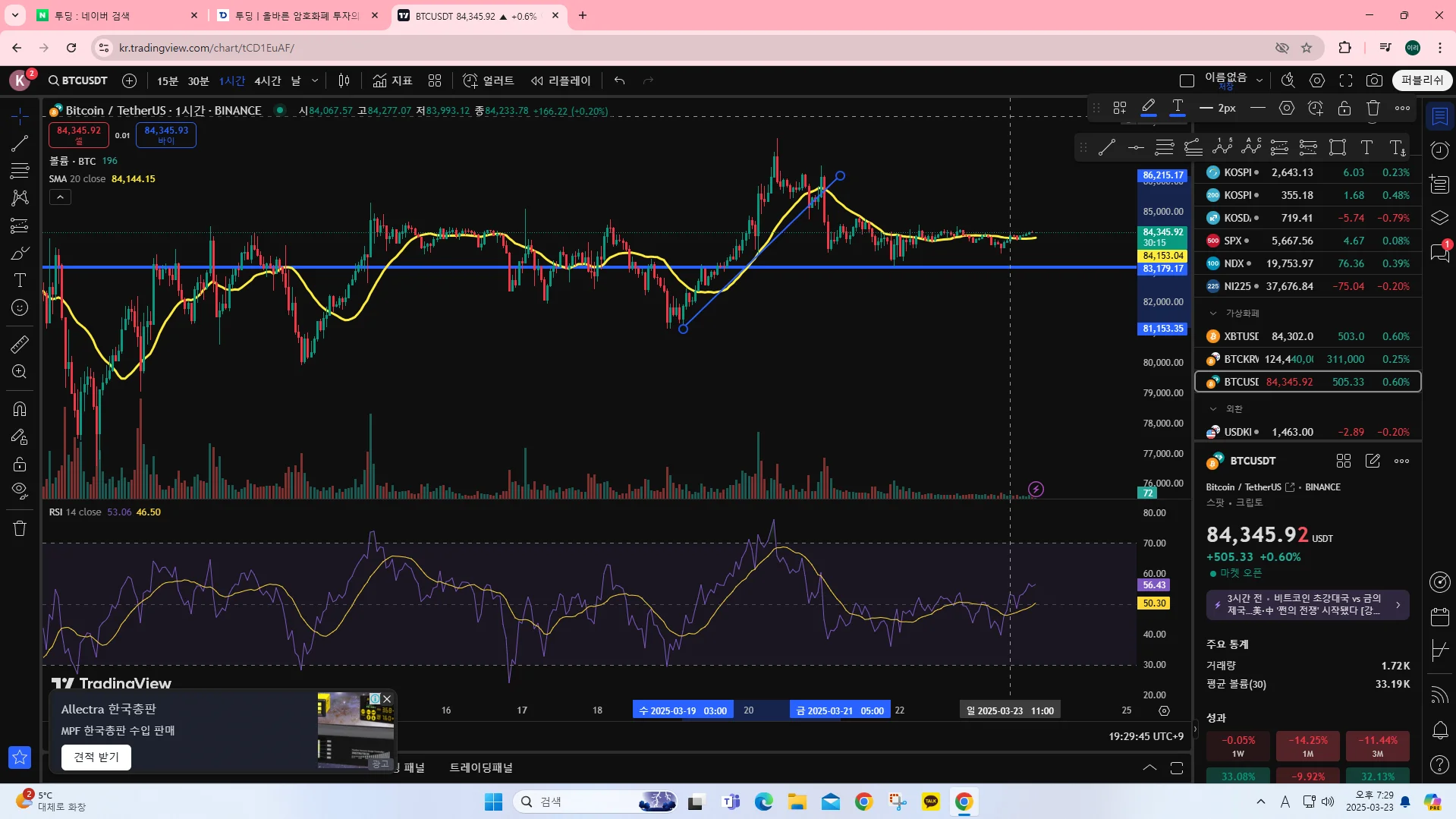The width and height of the screenshot is (1456, 819).
Task: Open the ruler measure tool
Action: coord(20,345)
